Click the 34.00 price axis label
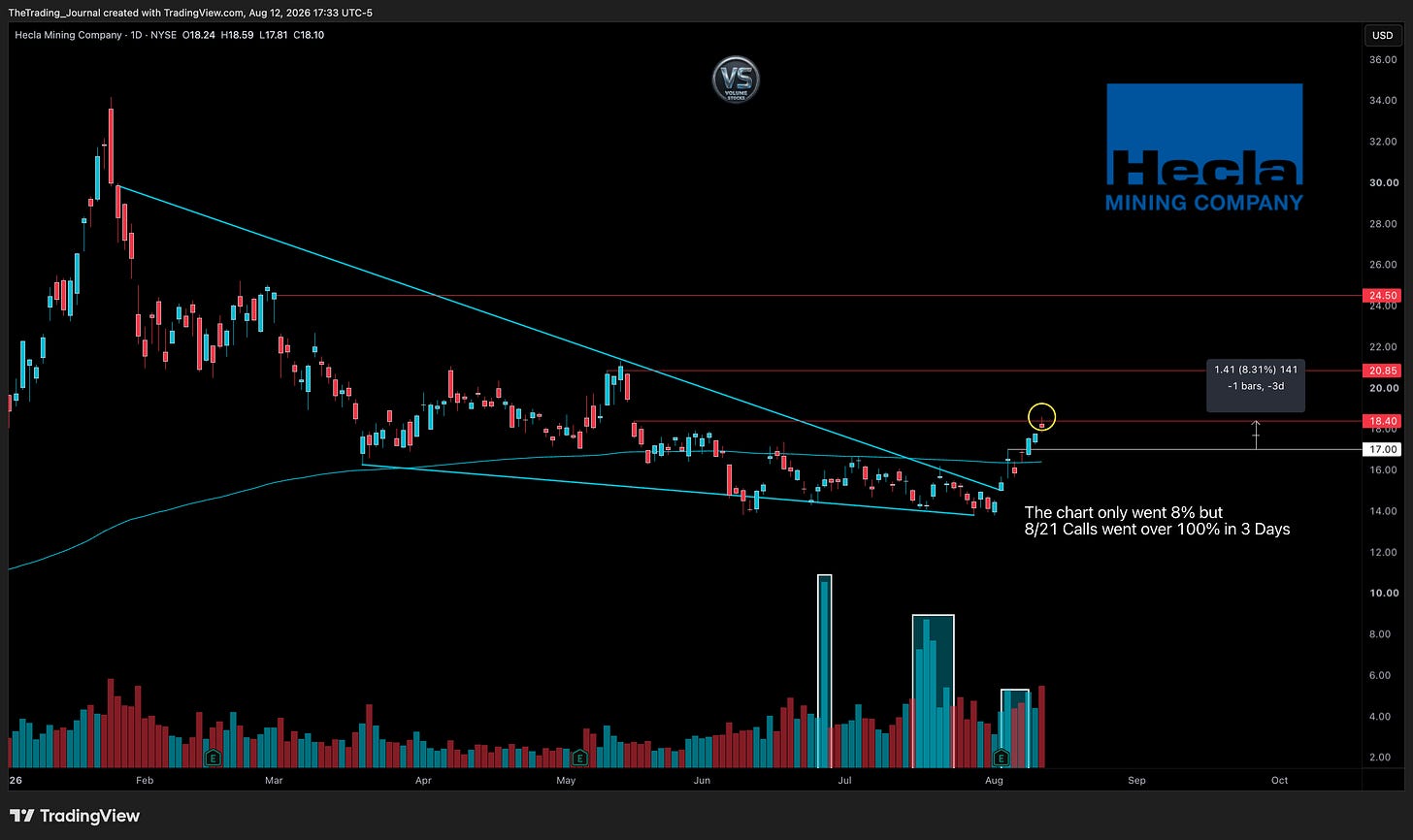 pos(1382,100)
